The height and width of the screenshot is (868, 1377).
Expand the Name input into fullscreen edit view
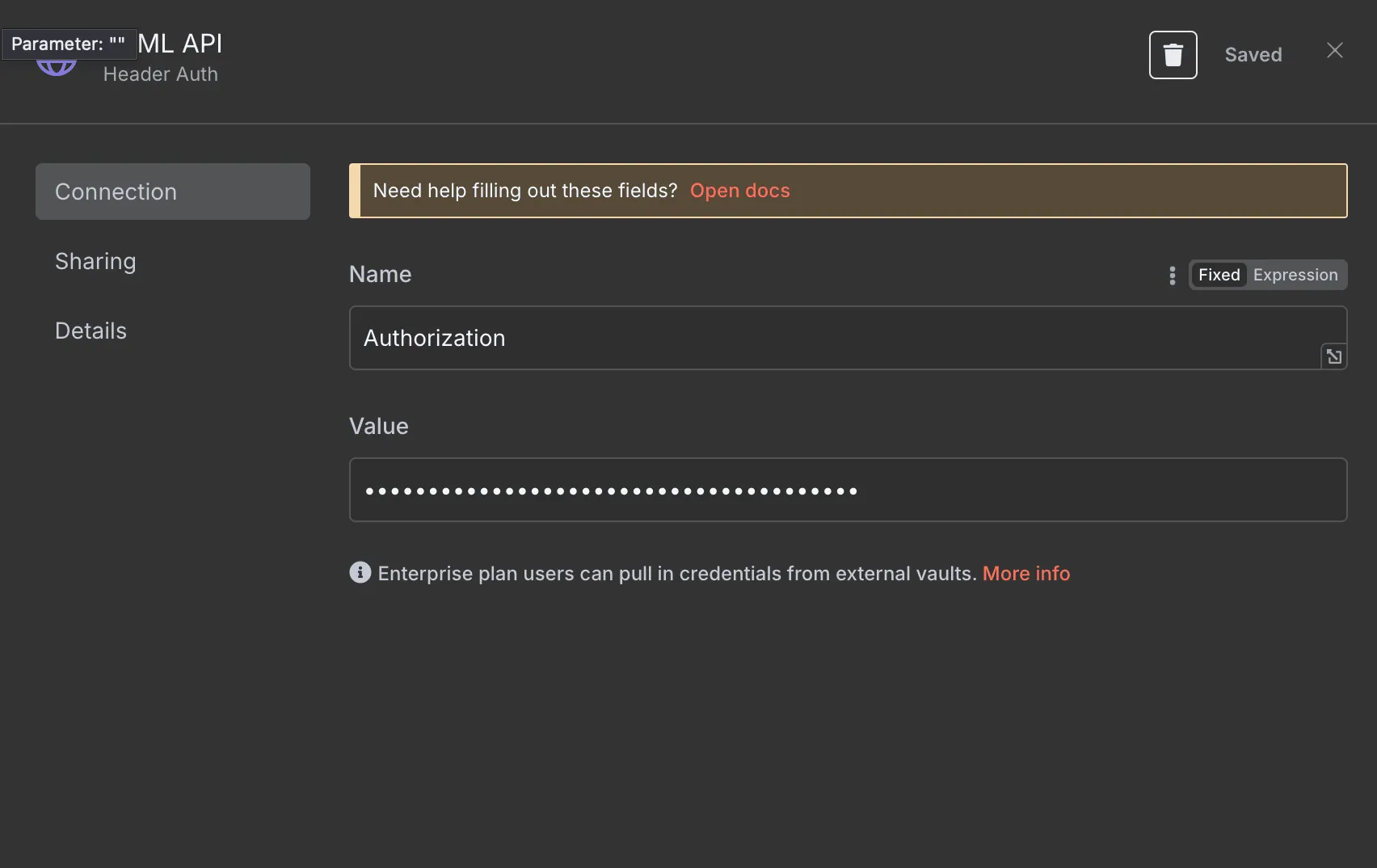tap(1333, 356)
